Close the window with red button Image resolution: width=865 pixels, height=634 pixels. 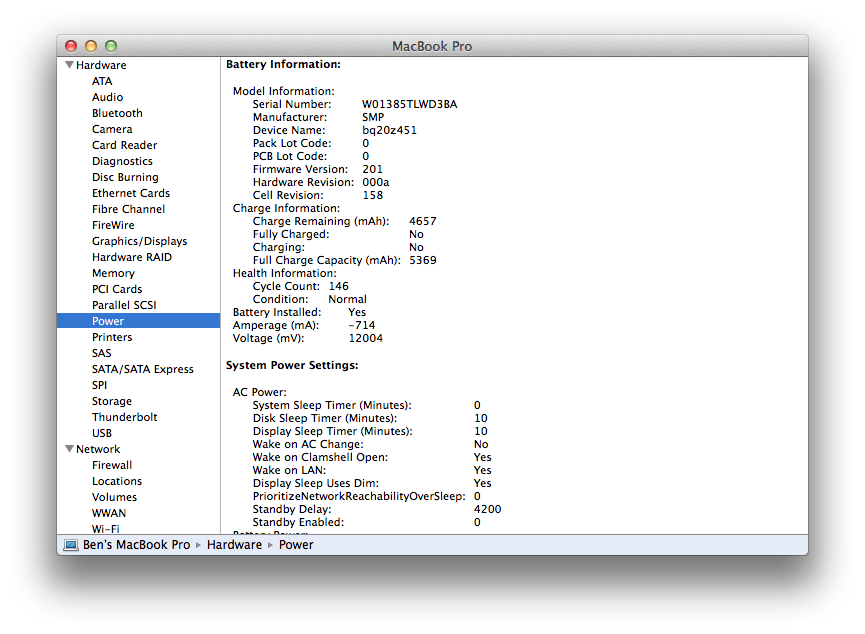pyautogui.click(x=71, y=46)
